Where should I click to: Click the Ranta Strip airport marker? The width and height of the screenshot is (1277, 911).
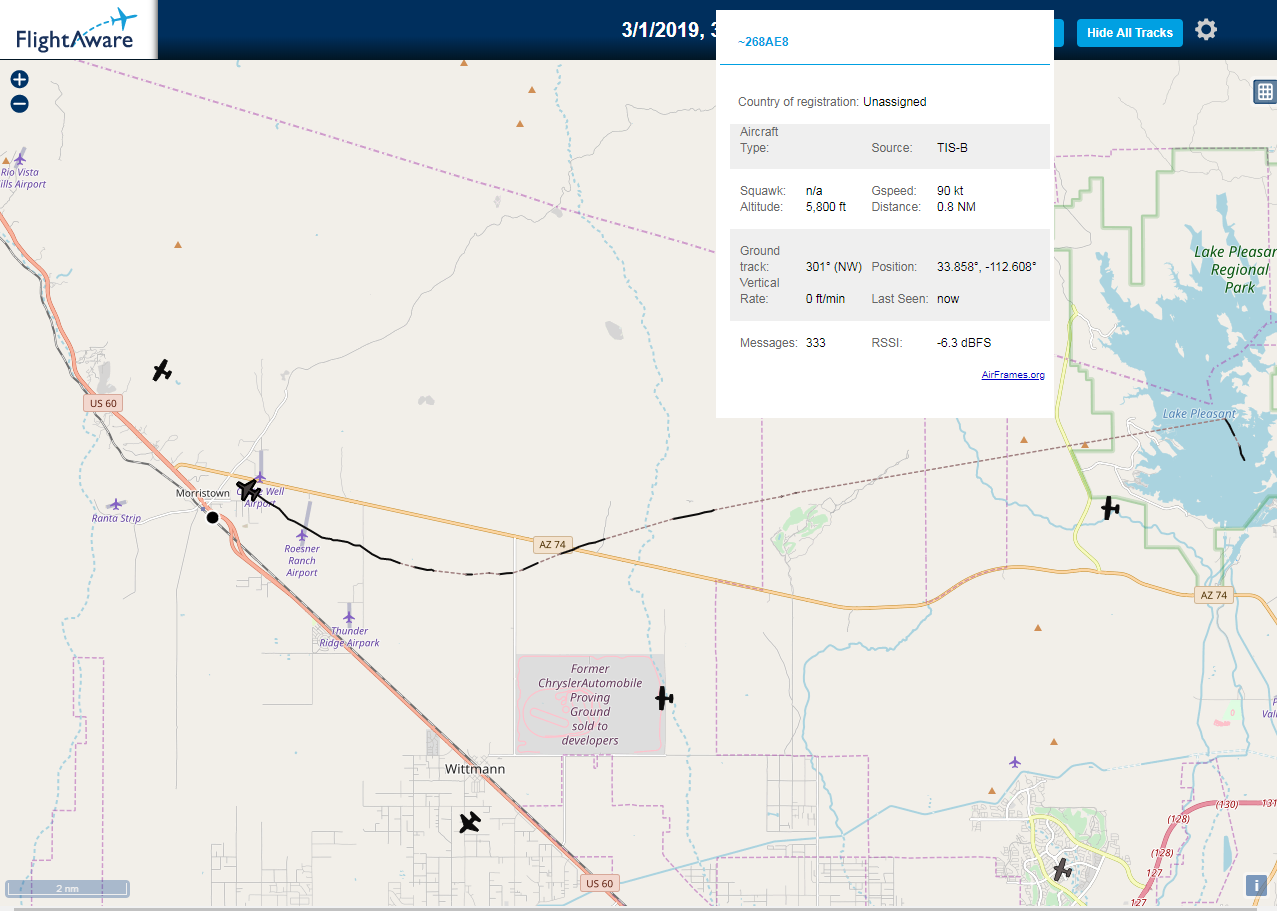(117, 504)
